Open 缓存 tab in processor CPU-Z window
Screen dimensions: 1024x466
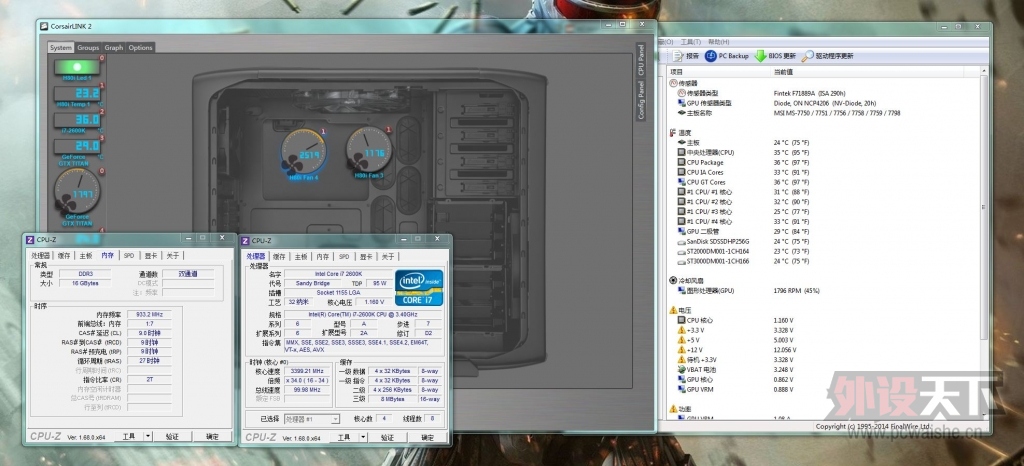pyautogui.click(x=279, y=256)
